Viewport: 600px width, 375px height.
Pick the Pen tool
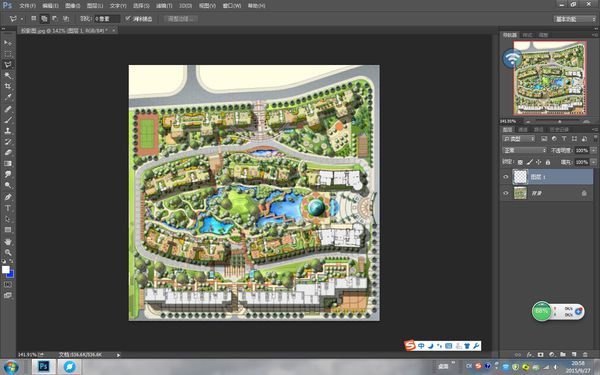pyautogui.click(x=8, y=197)
